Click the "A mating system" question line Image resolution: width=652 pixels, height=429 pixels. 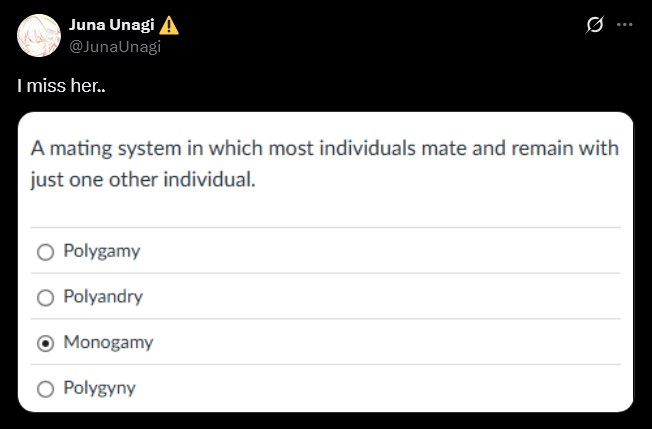tap(324, 149)
